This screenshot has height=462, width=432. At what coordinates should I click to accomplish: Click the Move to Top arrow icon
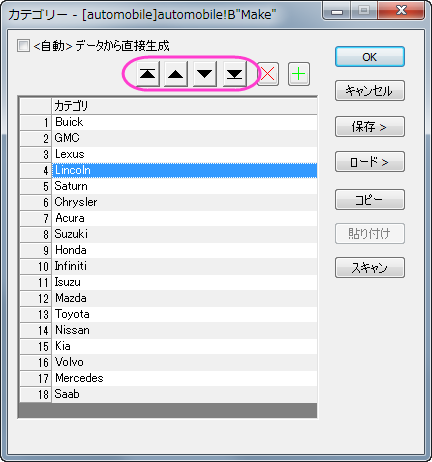(148, 74)
